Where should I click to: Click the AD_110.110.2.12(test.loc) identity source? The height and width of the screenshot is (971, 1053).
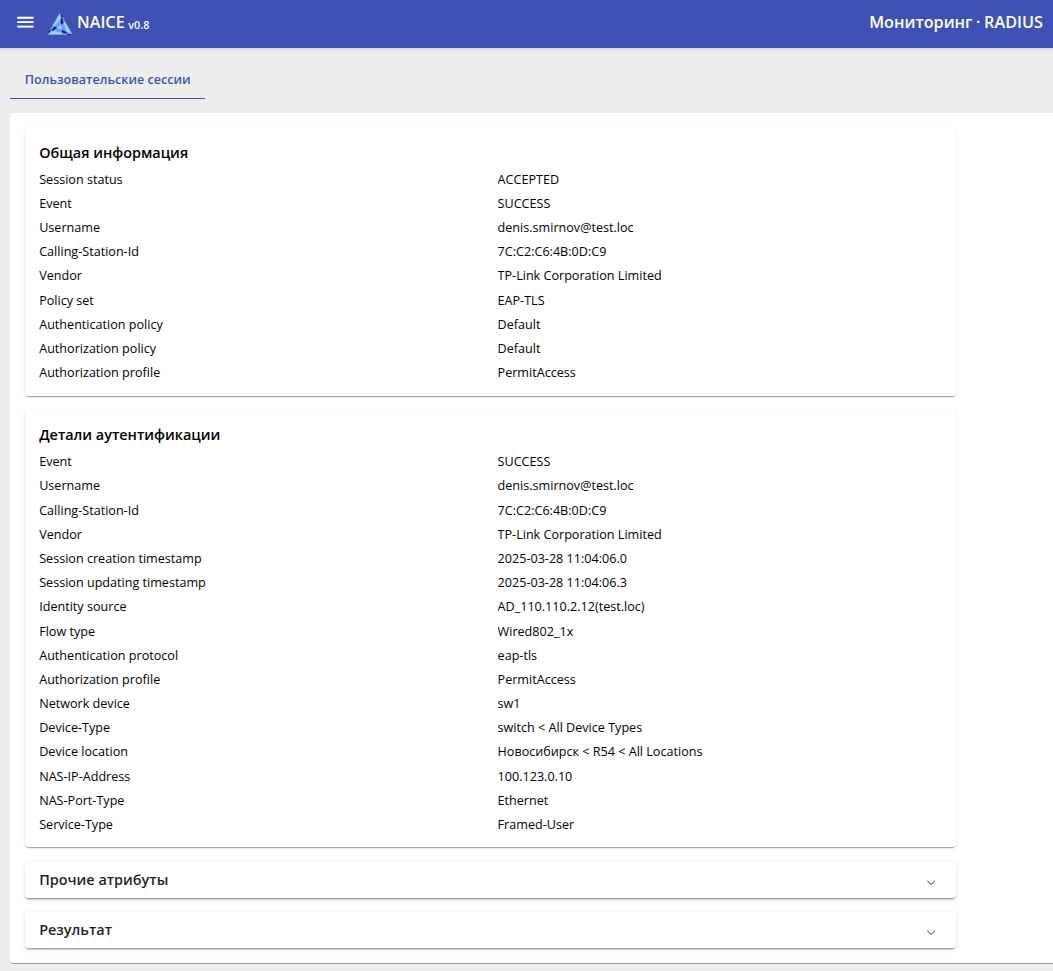coord(577,607)
